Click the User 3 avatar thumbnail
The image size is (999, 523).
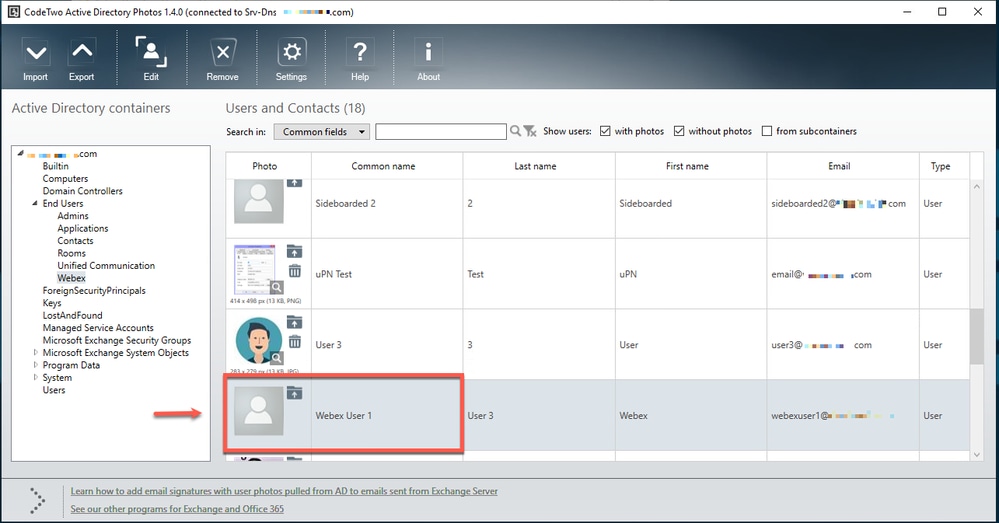[259, 341]
